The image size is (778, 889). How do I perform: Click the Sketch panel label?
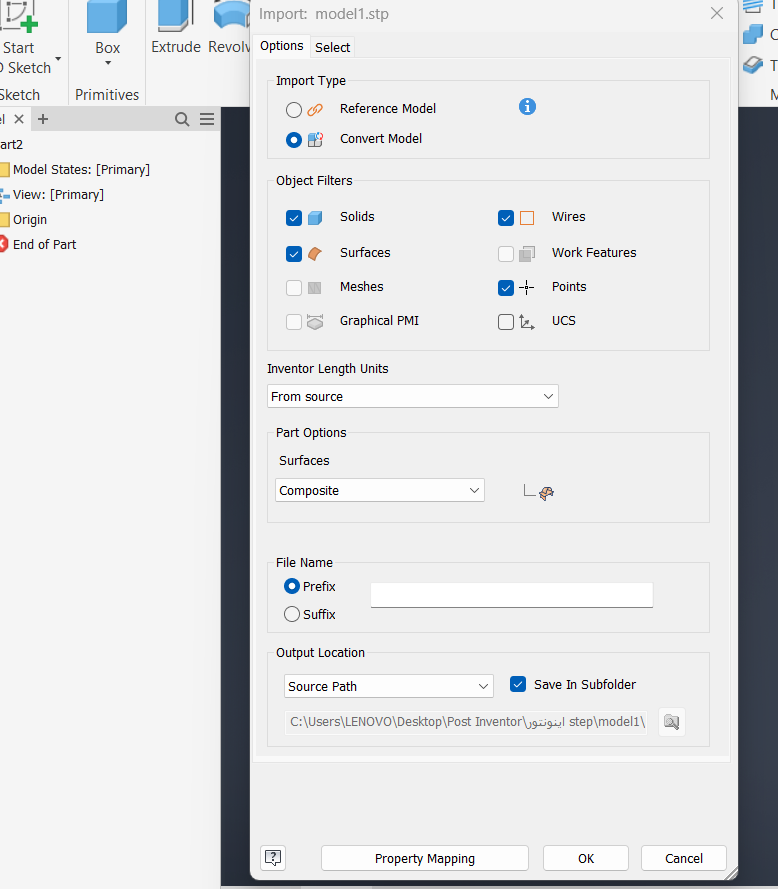click(20, 95)
